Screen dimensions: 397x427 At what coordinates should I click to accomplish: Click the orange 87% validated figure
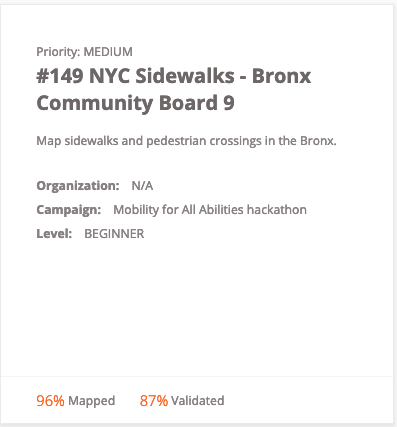[154, 401]
